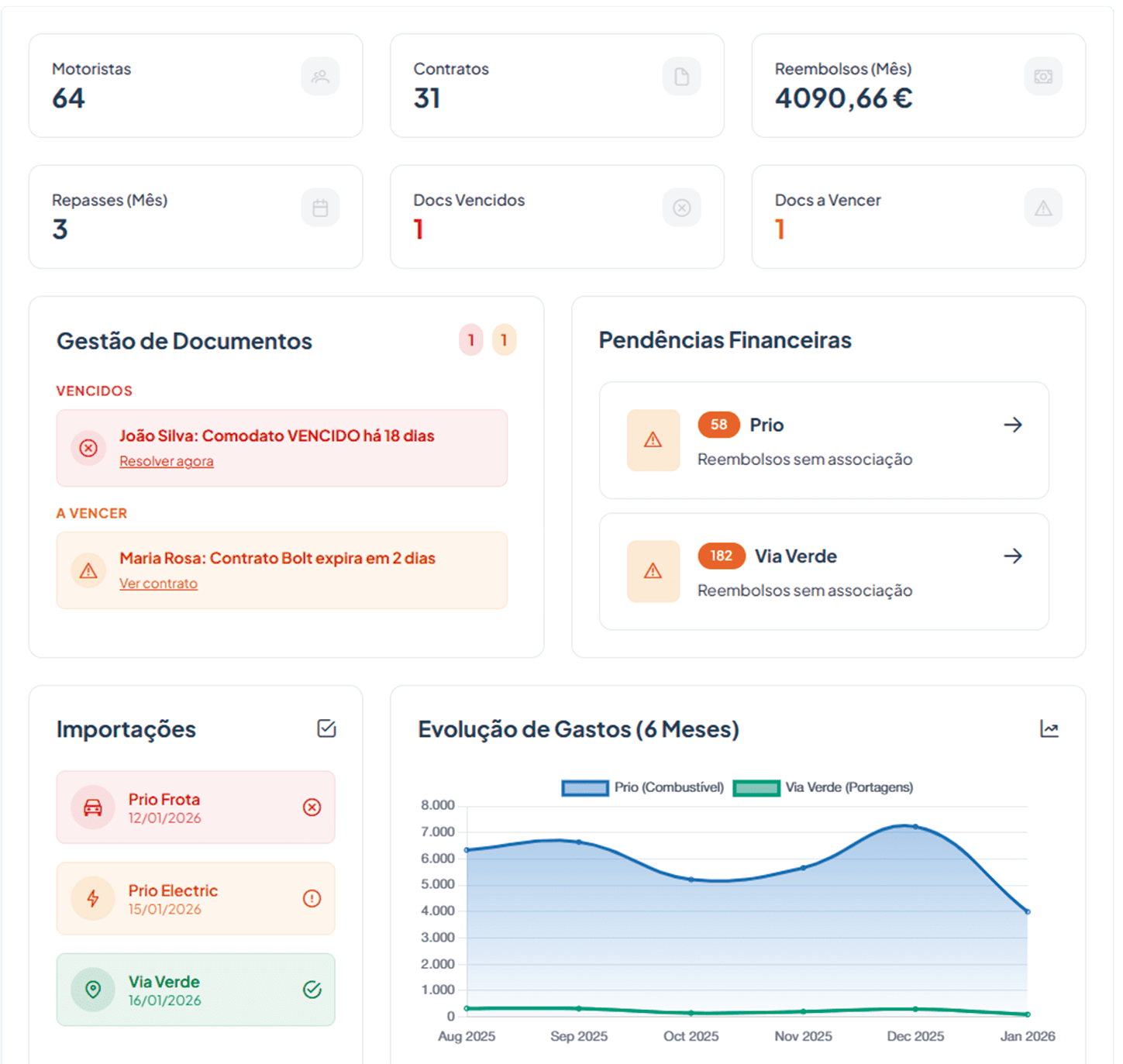1123x1064 pixels.
Task: Click the checkbox icon in Importações header
Action: tap(326, 728)
